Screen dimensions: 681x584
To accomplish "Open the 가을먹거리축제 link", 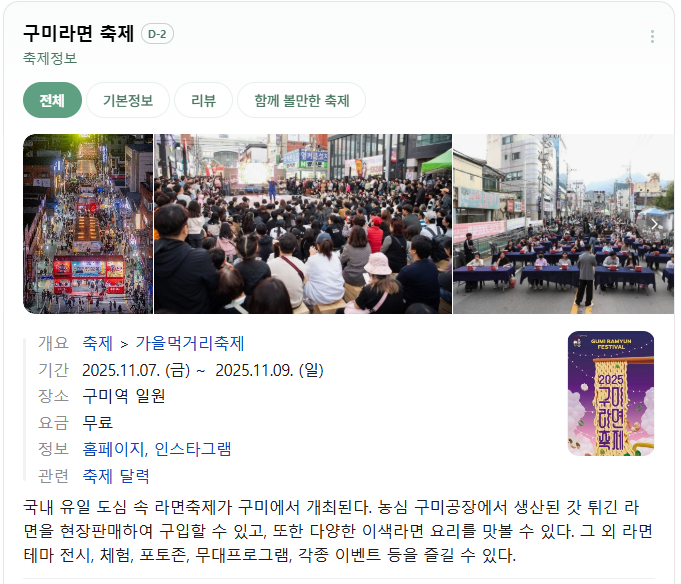I will tap(190, 343).
